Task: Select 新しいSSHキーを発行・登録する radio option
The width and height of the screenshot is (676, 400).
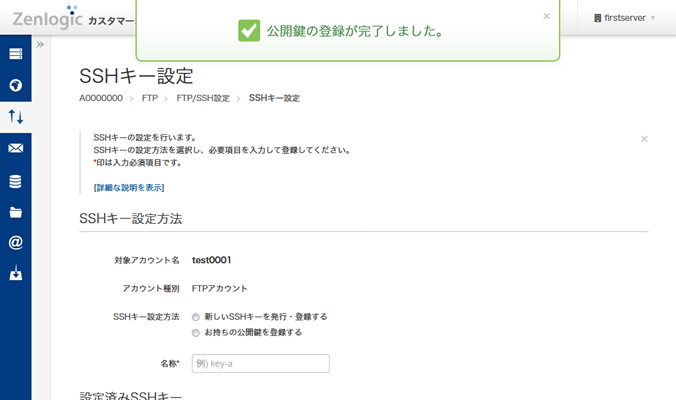Action: 195,317
